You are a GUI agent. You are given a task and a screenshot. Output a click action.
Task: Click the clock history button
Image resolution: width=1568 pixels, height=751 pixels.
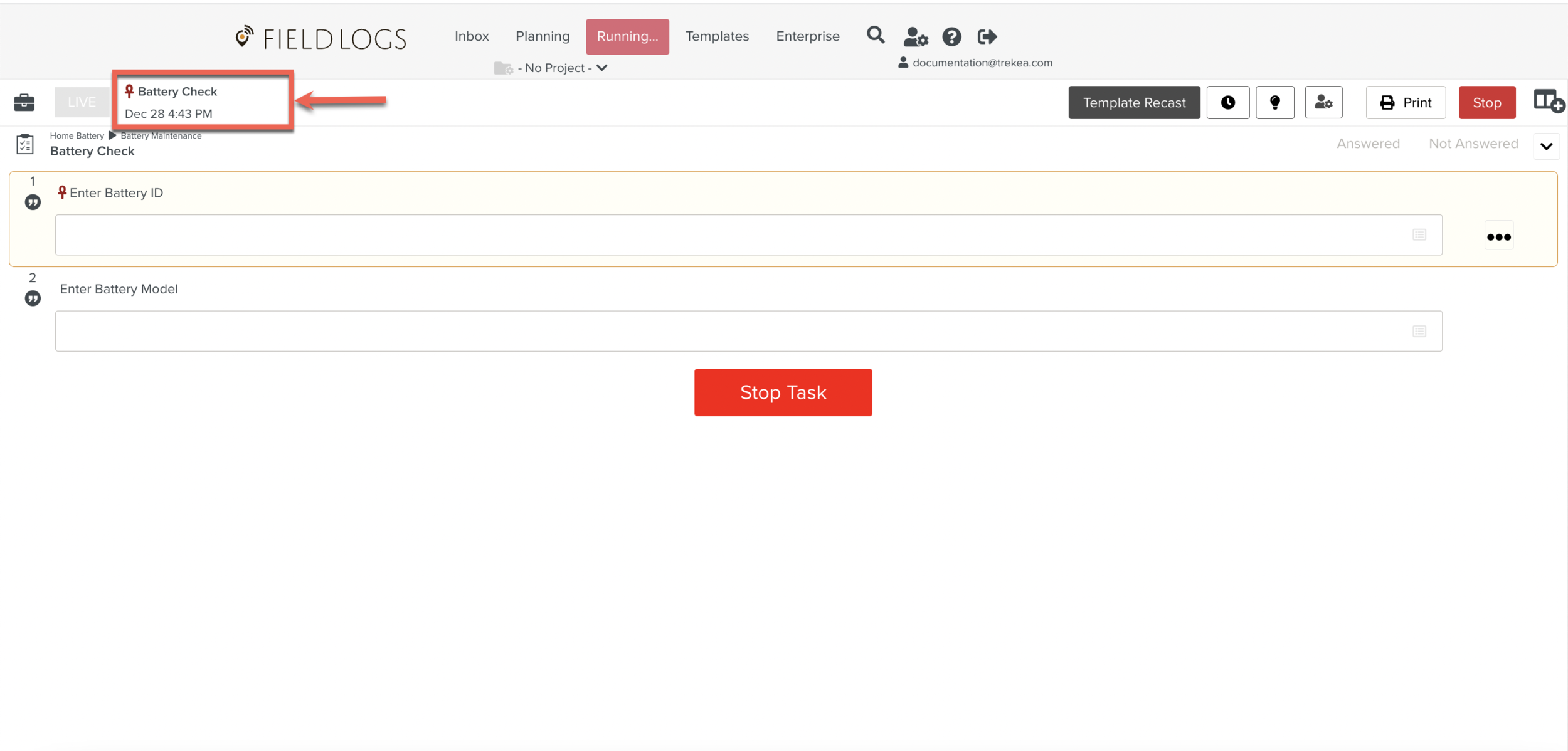(1227, 103)
